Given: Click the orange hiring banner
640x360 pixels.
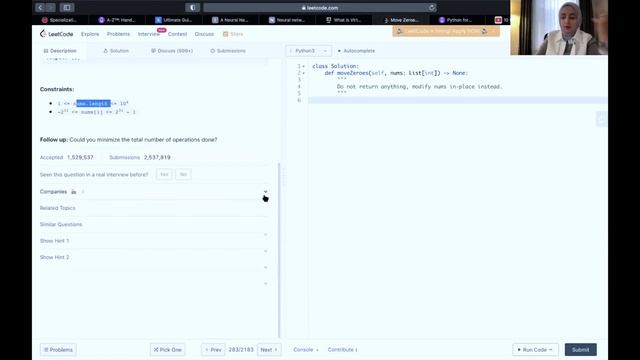Looking at the screenshot, I should point(446,31).
